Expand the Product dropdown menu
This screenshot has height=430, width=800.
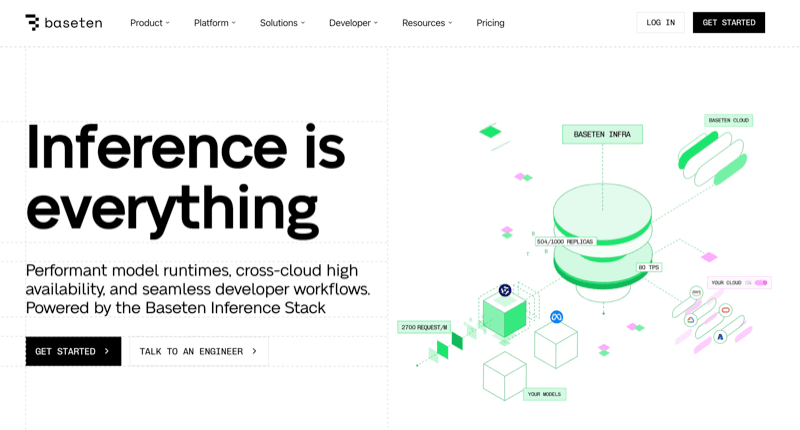[x=150, y=22]
